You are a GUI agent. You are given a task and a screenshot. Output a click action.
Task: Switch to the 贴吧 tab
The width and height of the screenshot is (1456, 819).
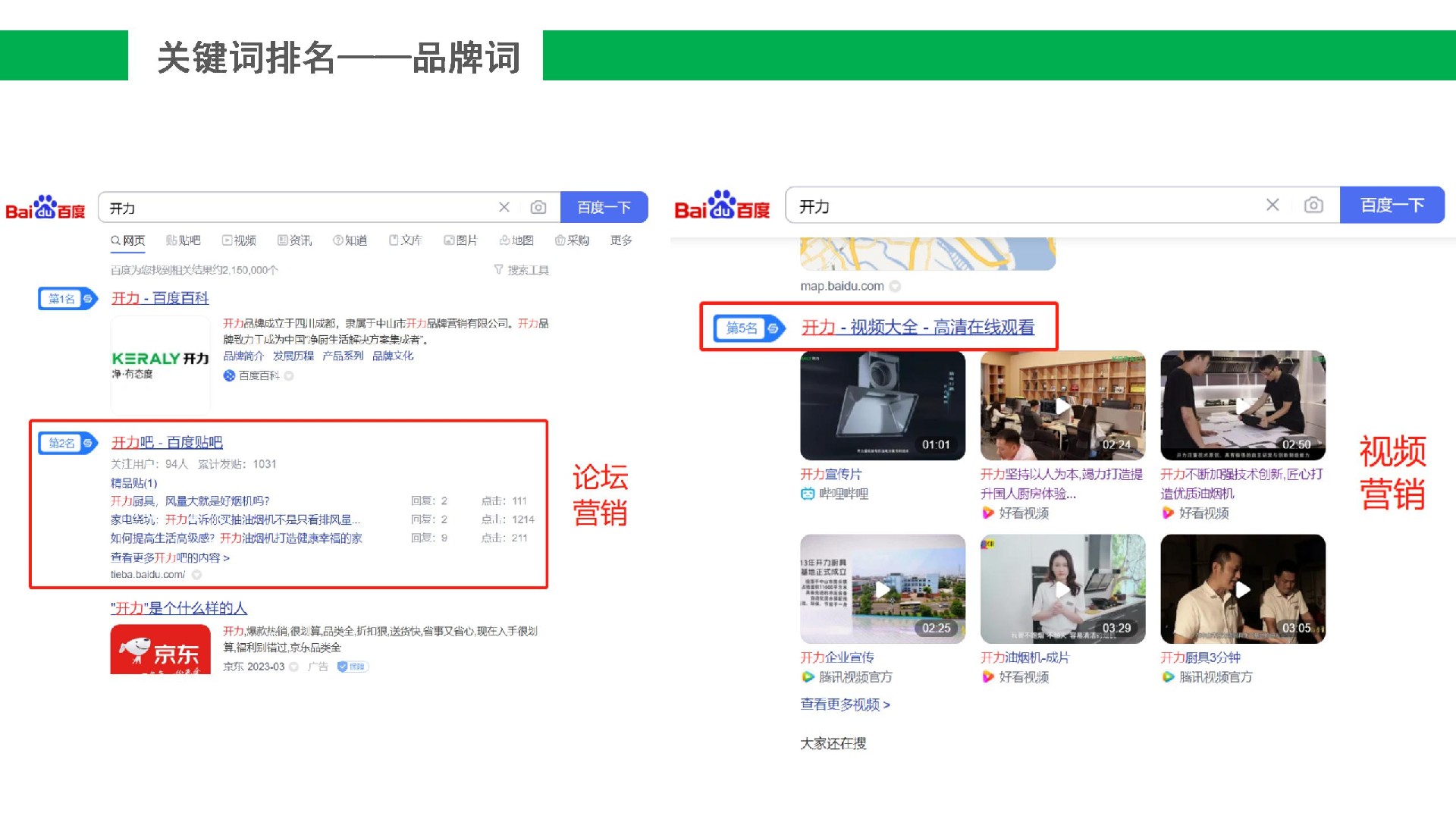(184, 240)
